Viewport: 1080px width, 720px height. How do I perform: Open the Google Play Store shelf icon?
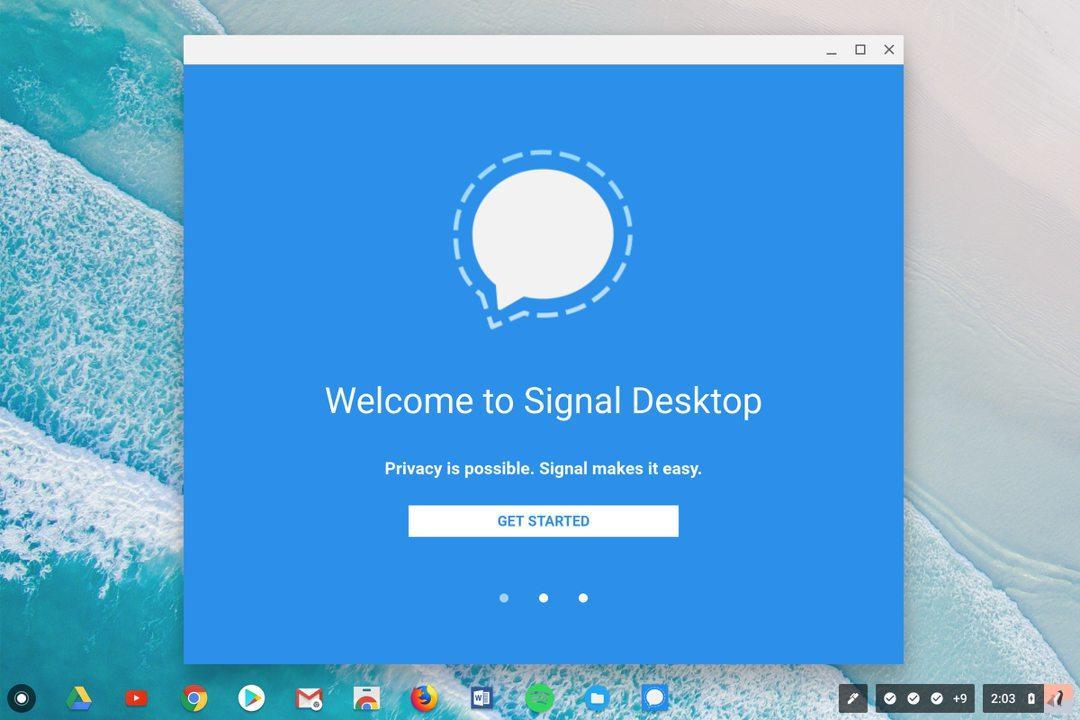tap(251, 699)
